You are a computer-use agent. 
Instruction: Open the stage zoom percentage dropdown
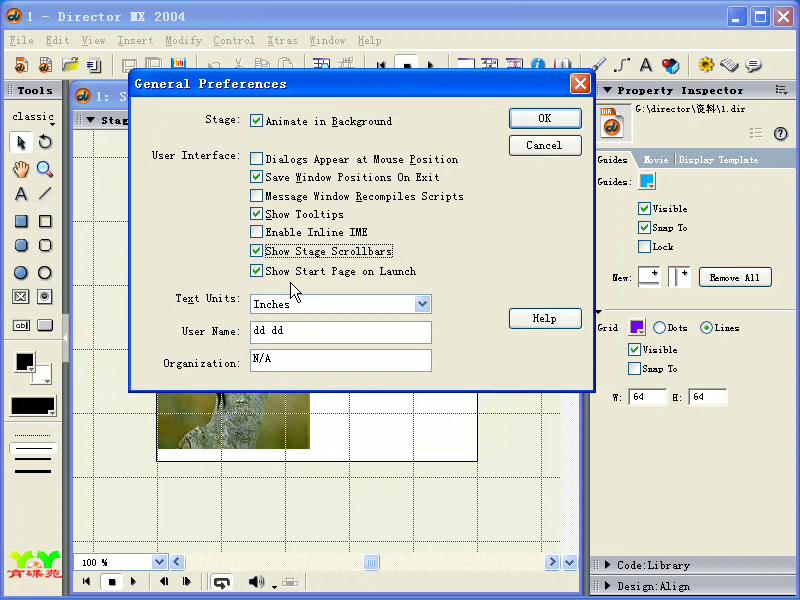click(159, 562)
